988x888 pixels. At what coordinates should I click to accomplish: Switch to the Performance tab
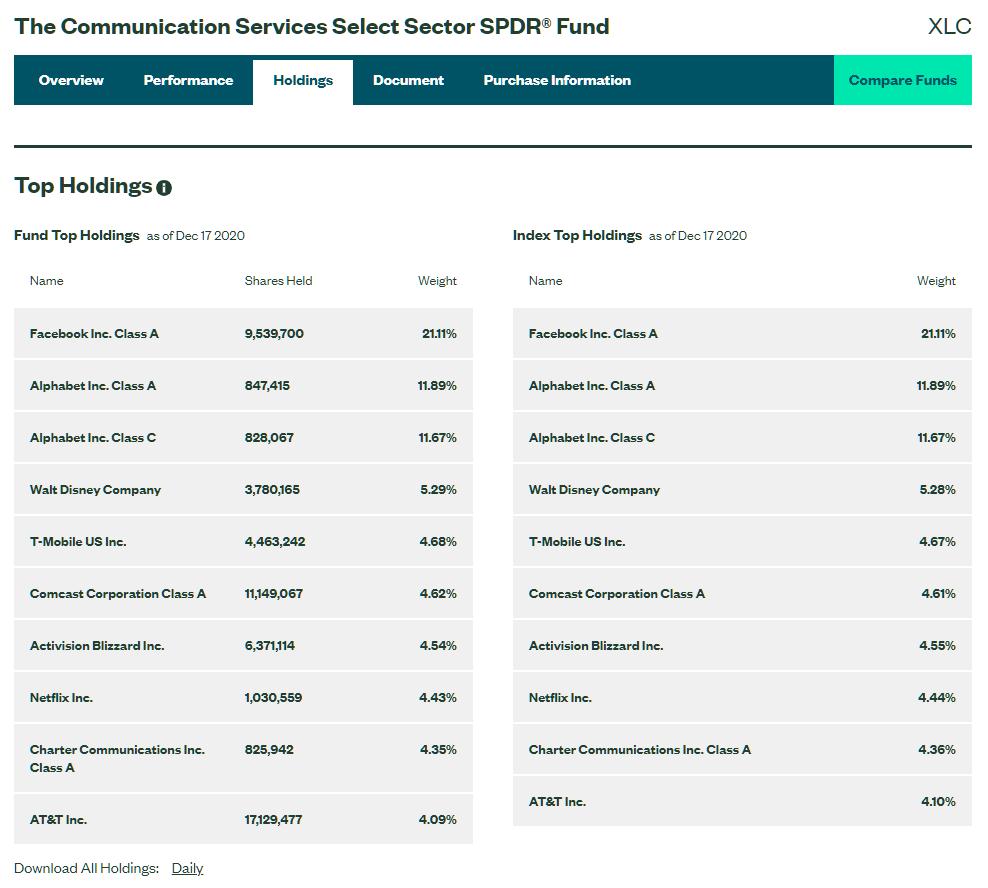tap(188, 80)
